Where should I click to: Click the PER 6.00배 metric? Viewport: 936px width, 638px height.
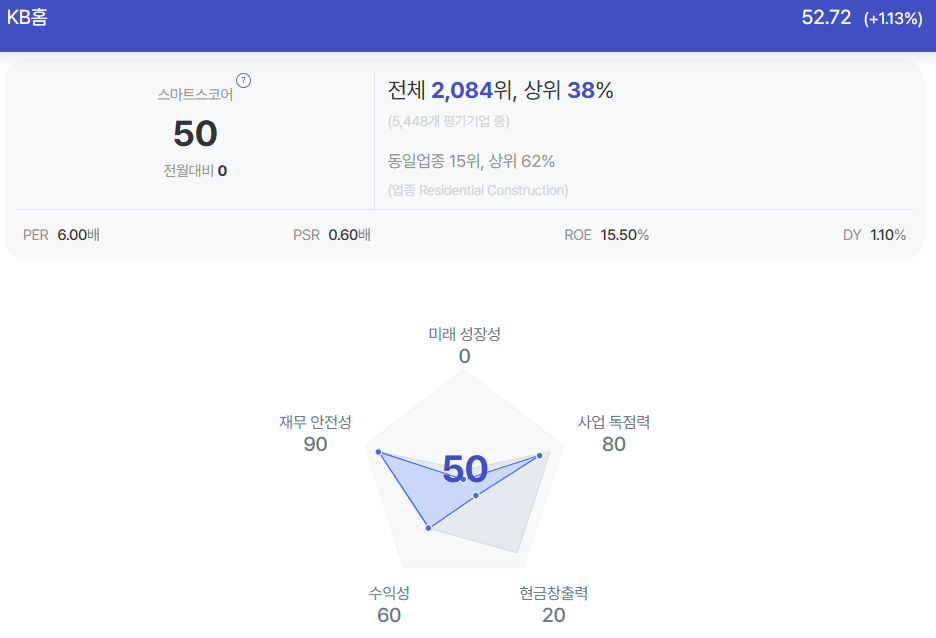click(x=61, y=235)
